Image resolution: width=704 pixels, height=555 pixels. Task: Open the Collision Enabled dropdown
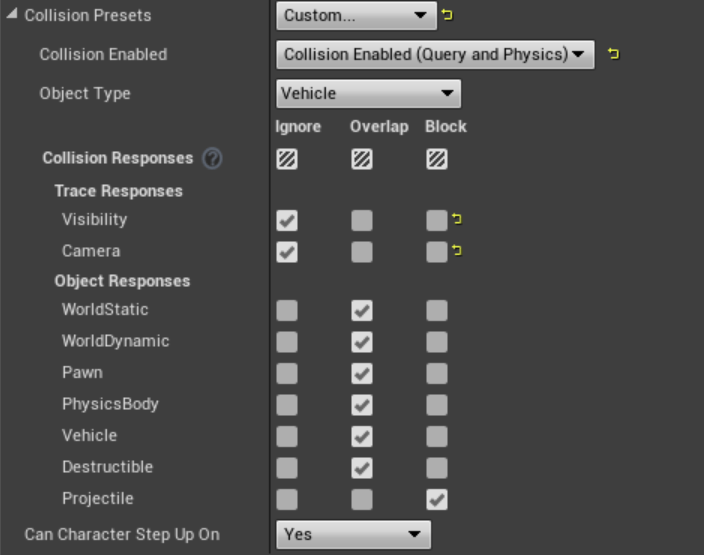pyautogui.click(x=434, y=54)
